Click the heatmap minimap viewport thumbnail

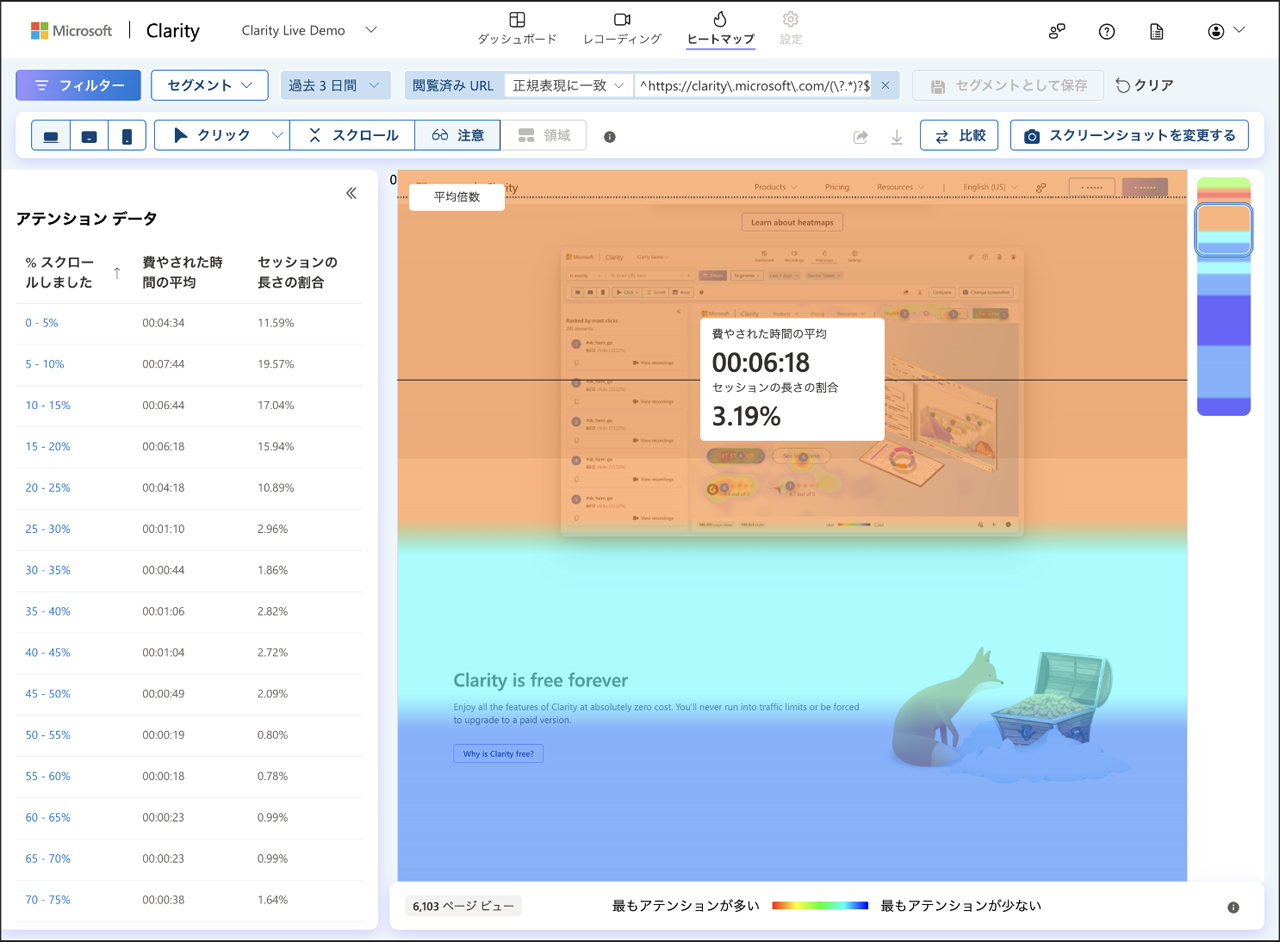(x=1224, y=229)
